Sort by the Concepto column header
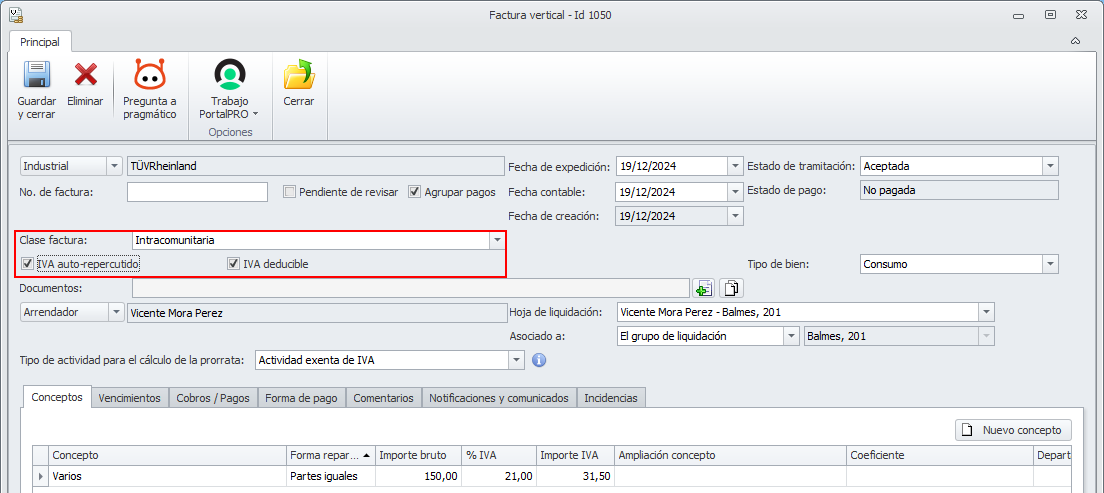This screenshot has width=1104, height=493. click(x=168, y=456)
